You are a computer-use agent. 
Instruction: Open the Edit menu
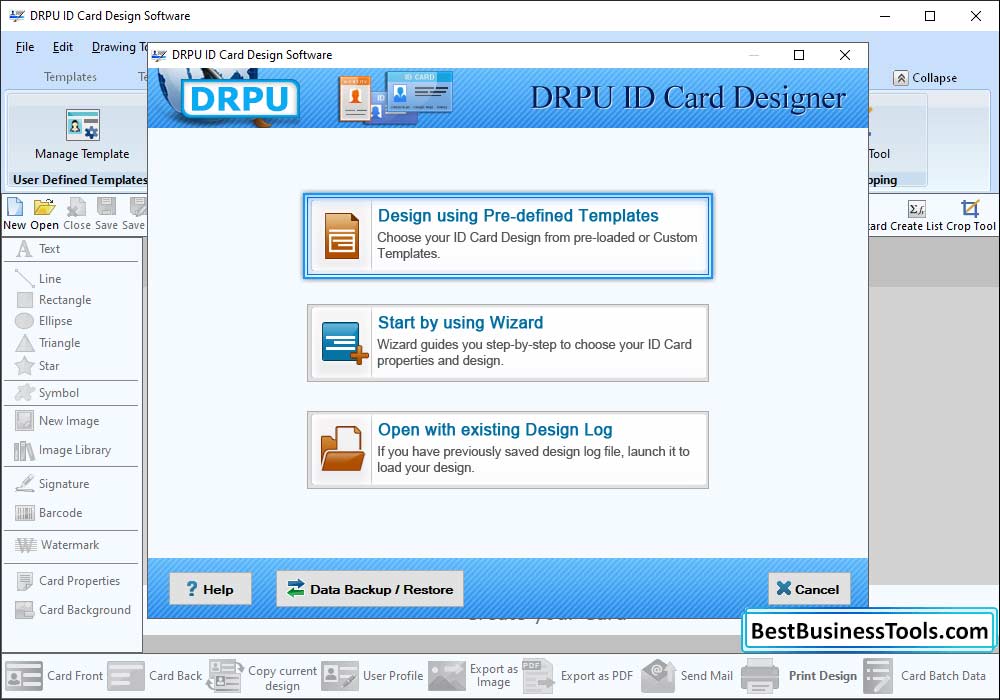pyautogui.click(x=62, y=47)
